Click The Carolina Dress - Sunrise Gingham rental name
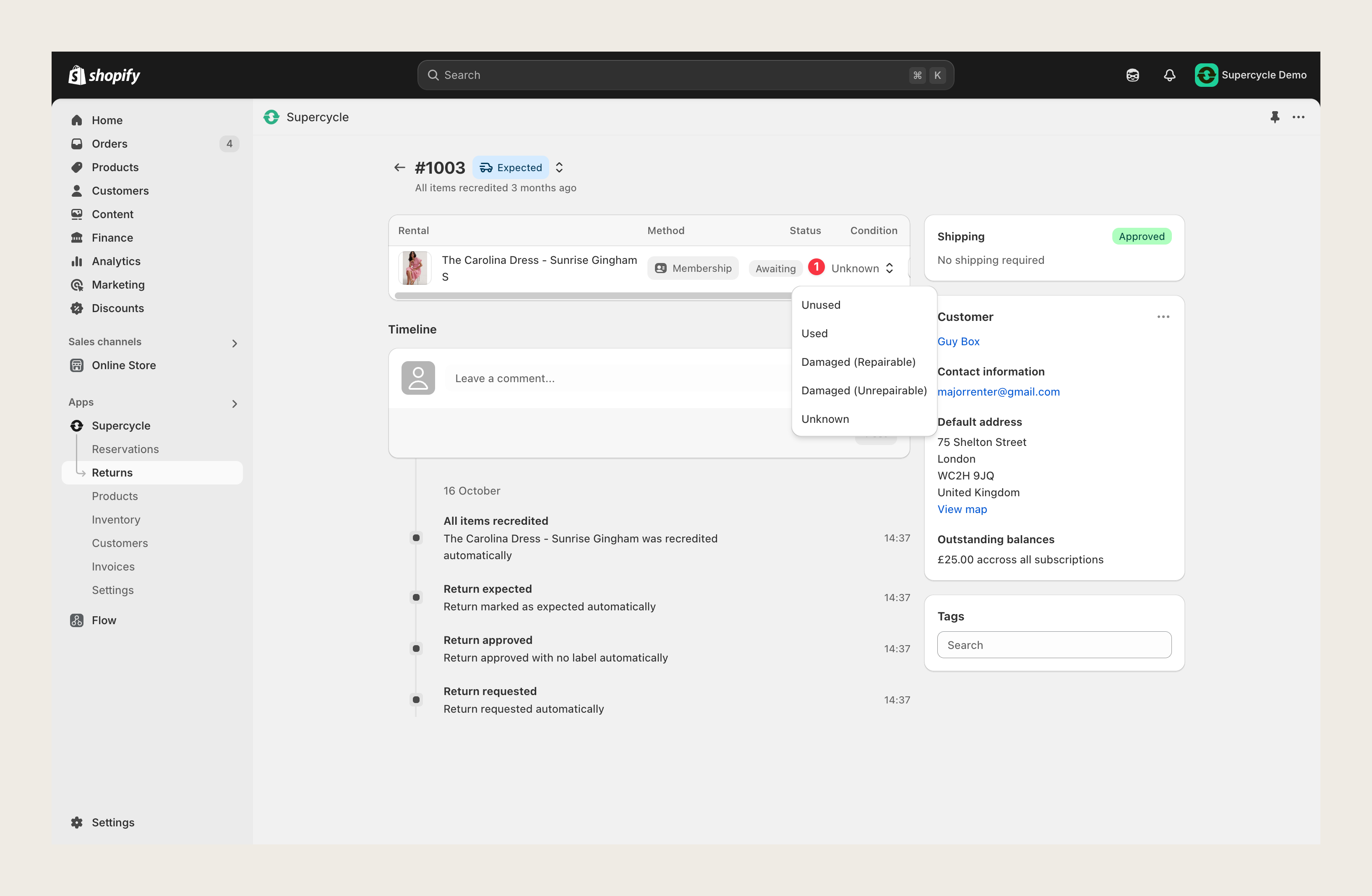The image size is (1372, 896). (x=539, y=260)
